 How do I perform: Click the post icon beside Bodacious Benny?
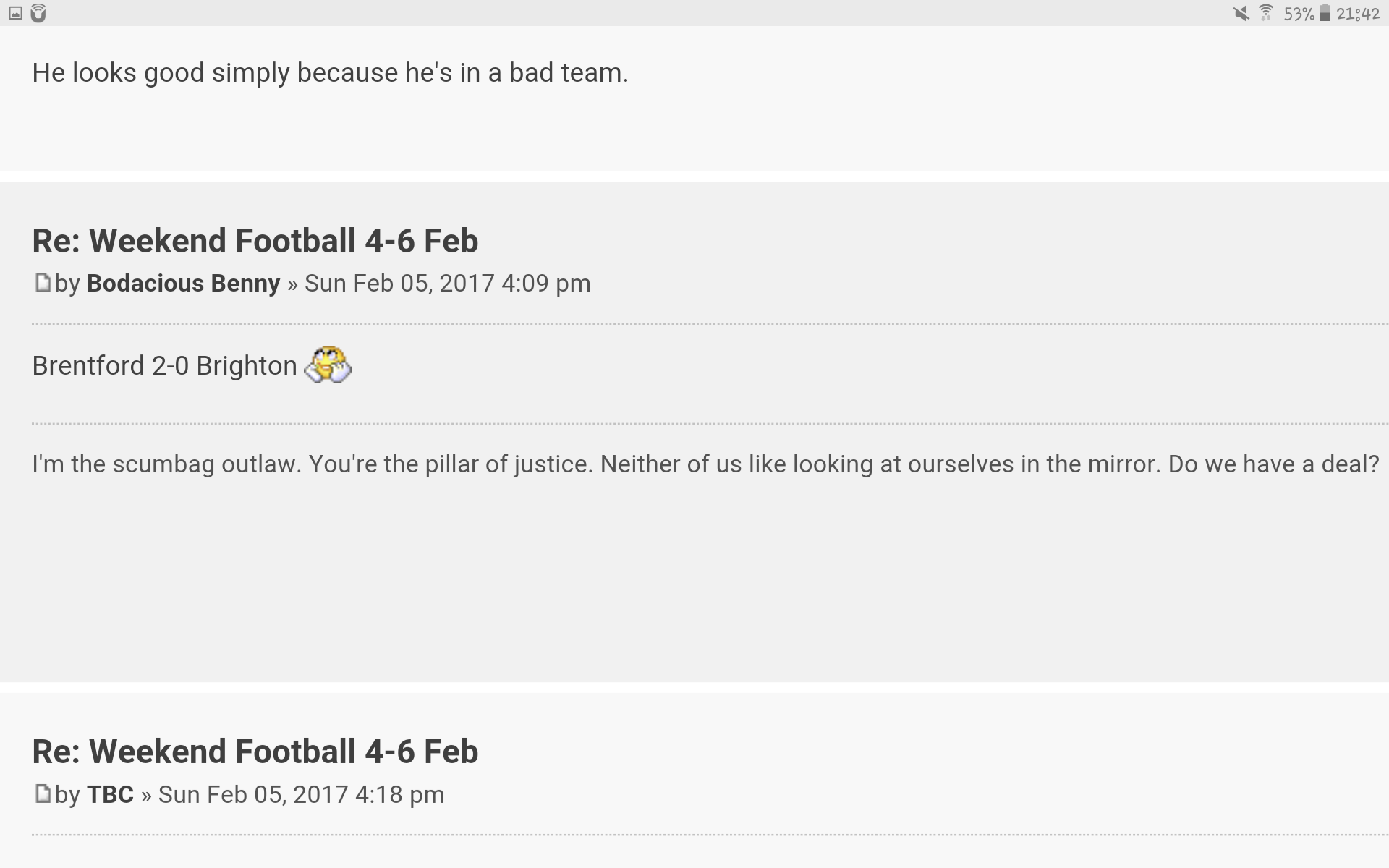43,283
